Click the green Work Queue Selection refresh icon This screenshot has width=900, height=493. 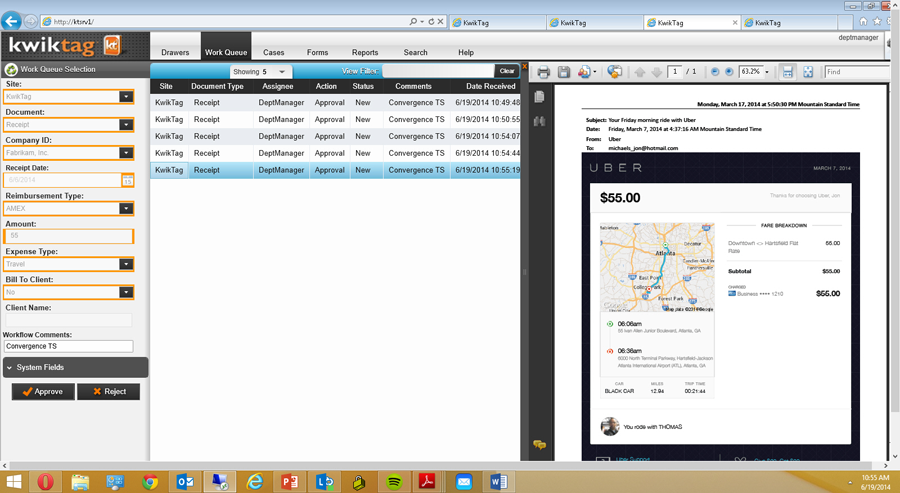[x=10, y=69]
